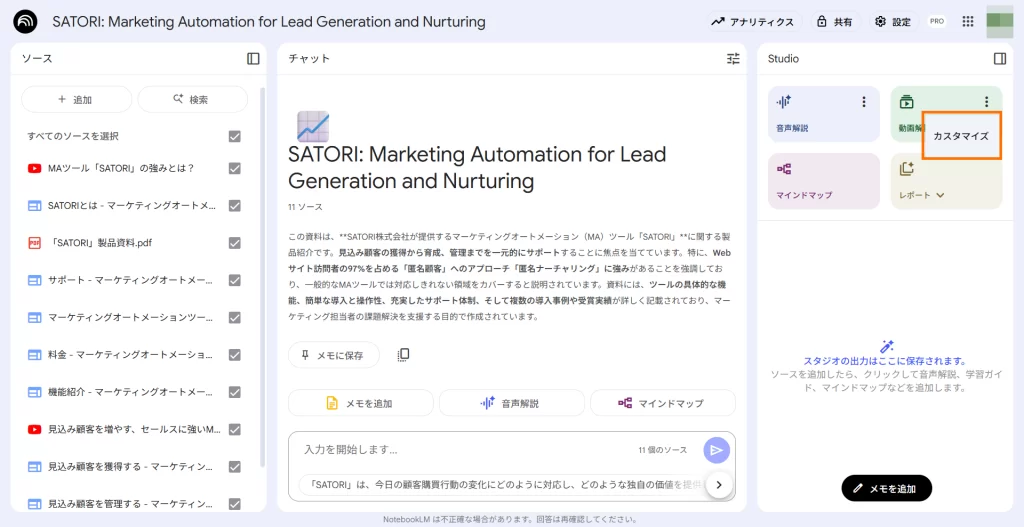The width and height of the screenshot is (1024, 527).
Task: Open the 動画解説 card more options menu
Action: [987, 102]
